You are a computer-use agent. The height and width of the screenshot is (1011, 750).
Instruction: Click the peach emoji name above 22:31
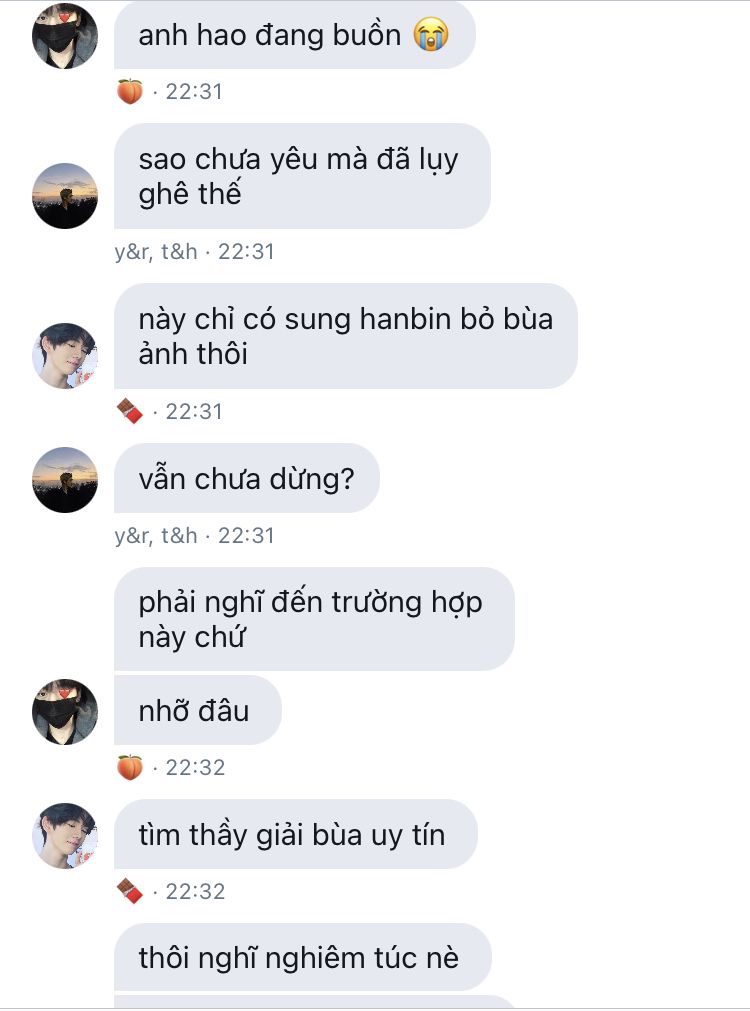click(130, 91)
